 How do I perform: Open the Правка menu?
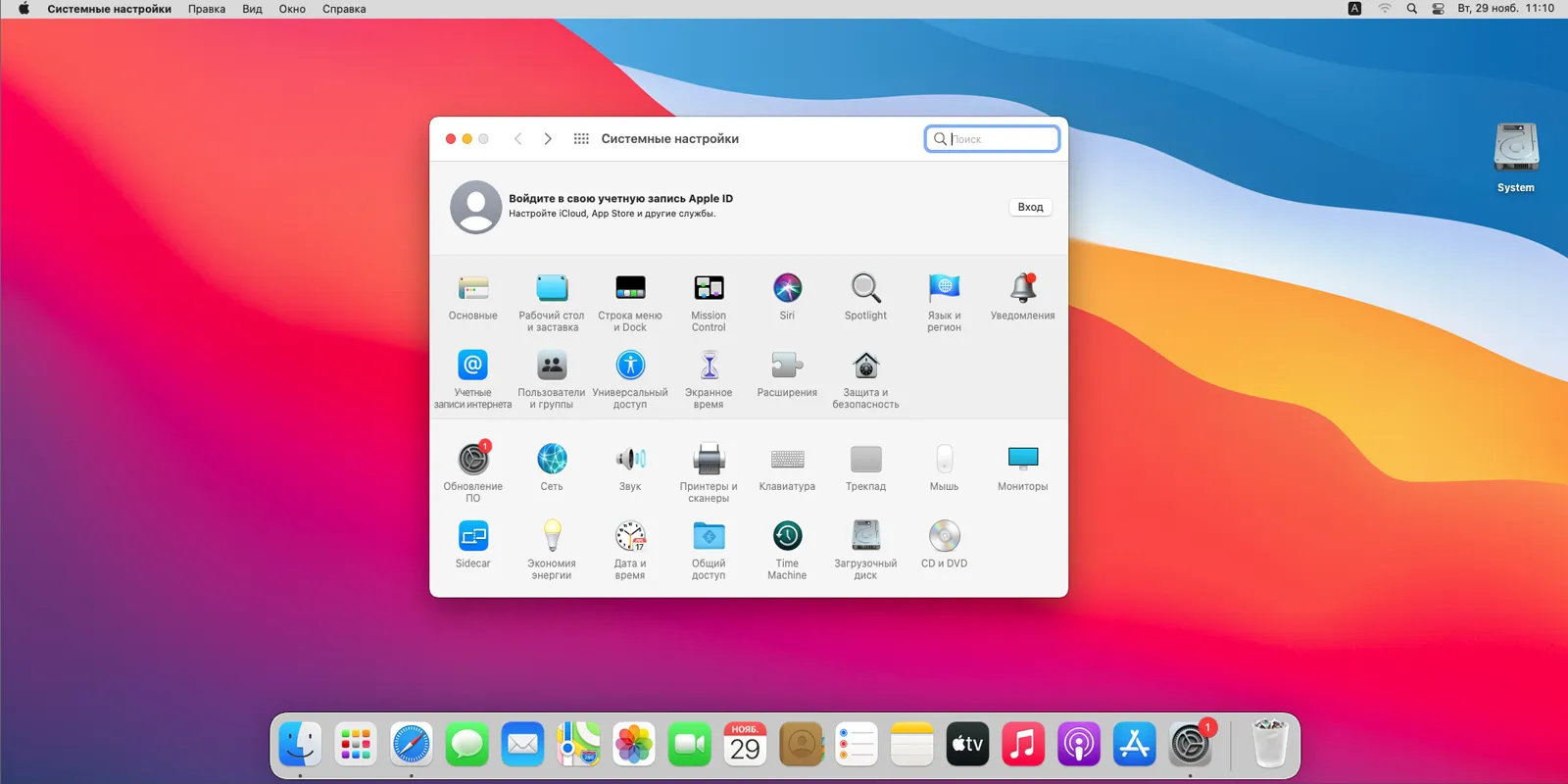pyautogui.click(x=207, y=9)
